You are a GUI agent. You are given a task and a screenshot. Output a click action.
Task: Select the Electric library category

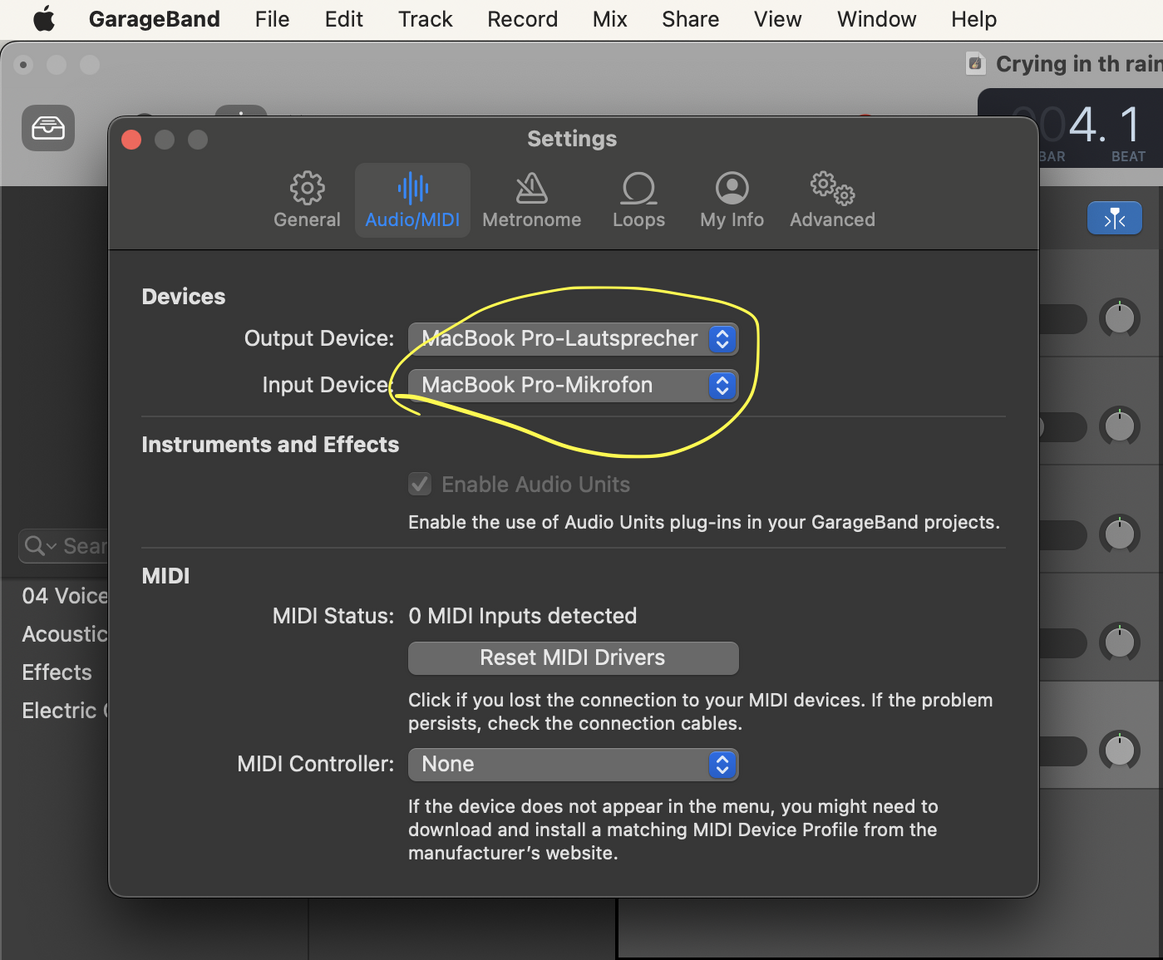pyautogui.click(x=65, y=711)
